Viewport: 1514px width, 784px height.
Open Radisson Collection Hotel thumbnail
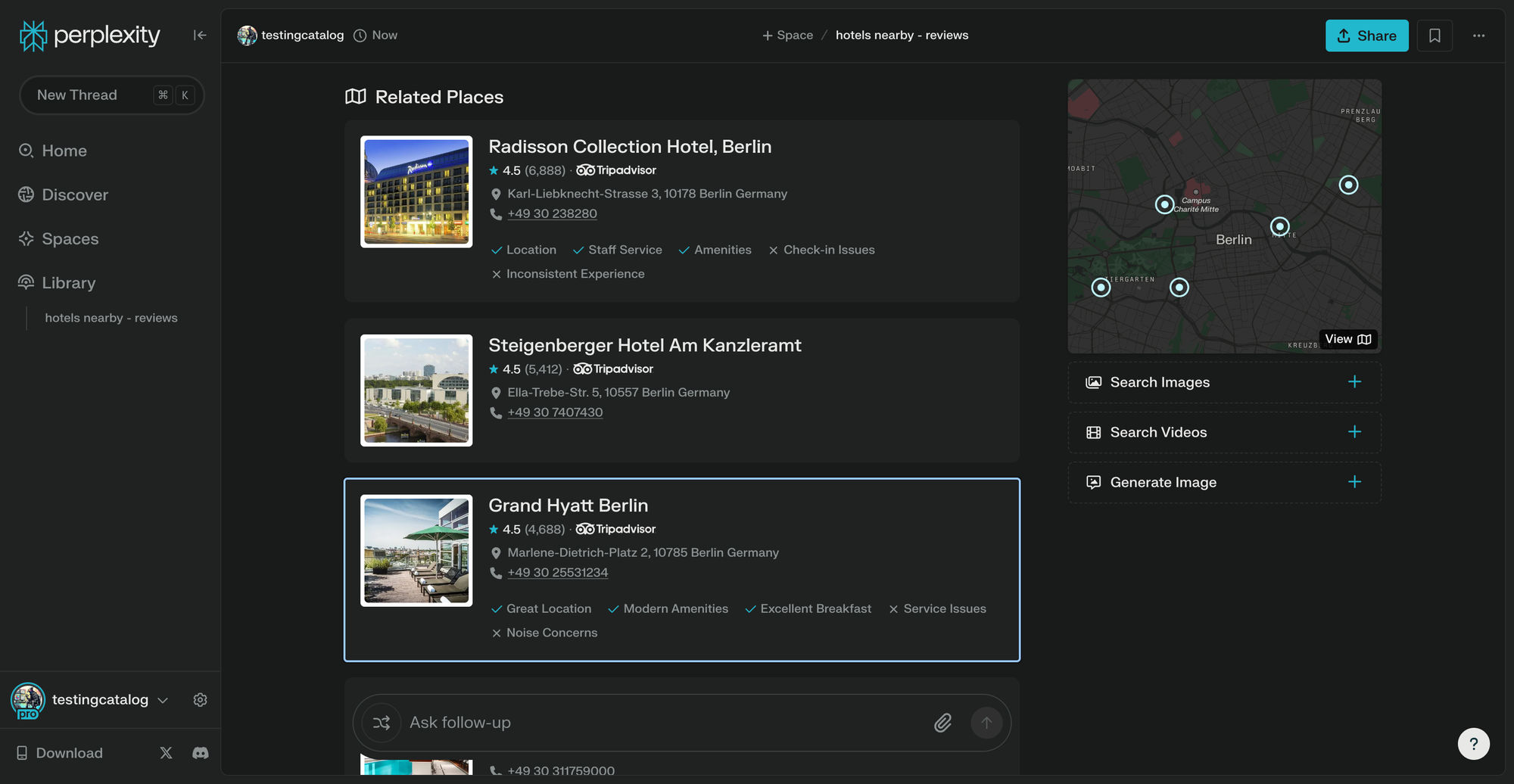(416, 191)
